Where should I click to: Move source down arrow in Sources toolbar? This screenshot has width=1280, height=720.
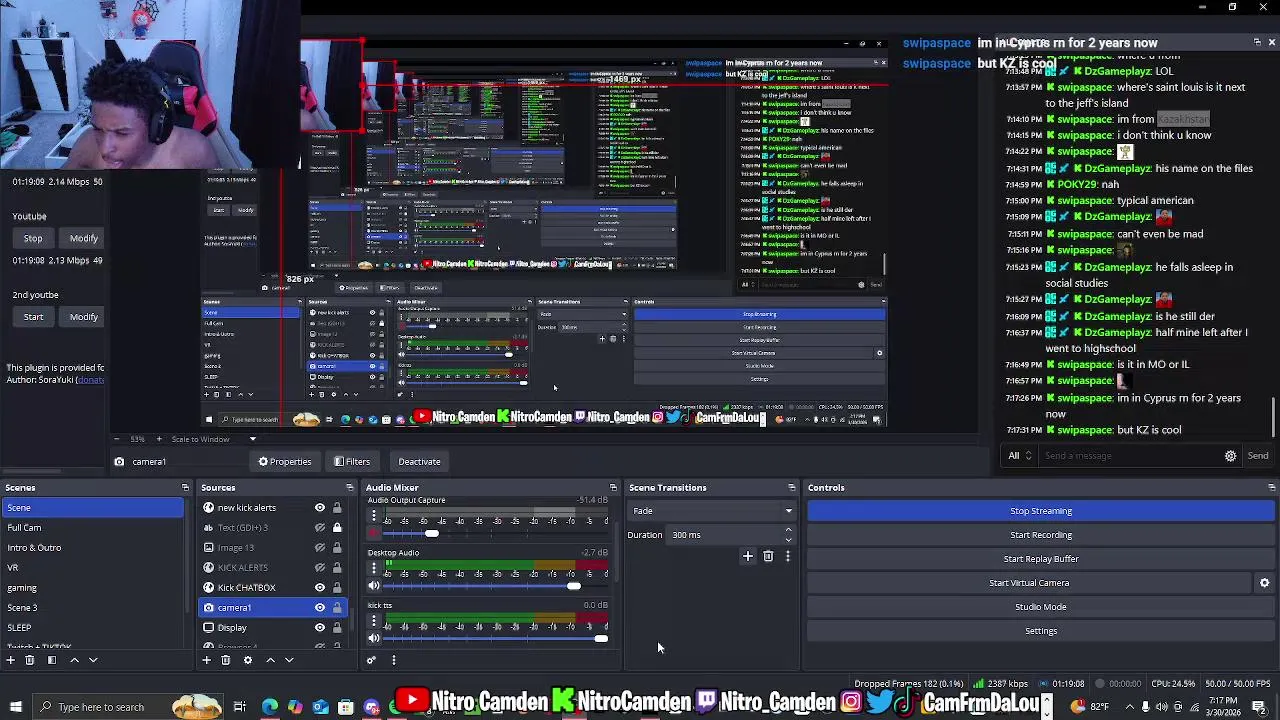tap(289, 660)
